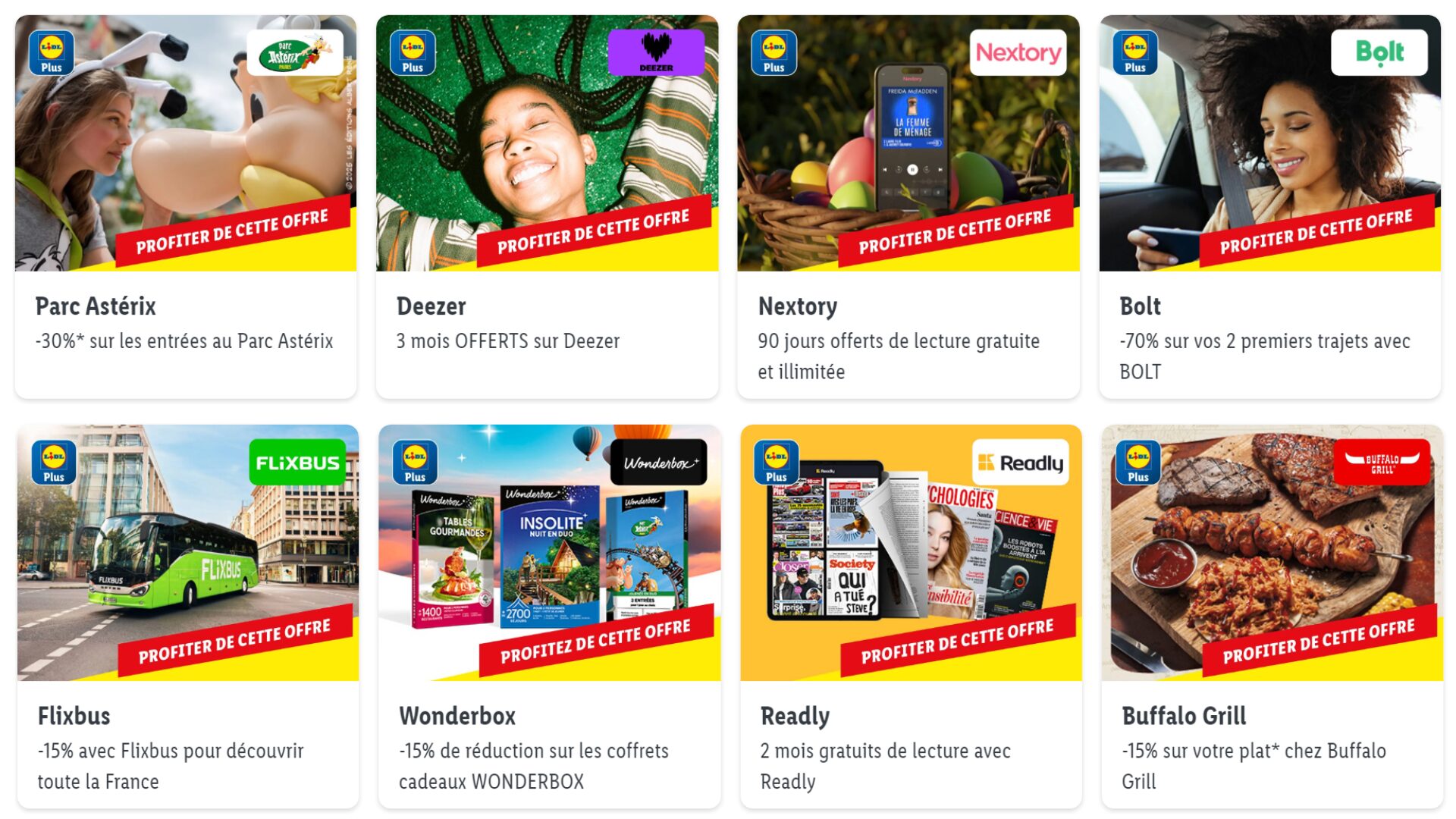Screen dimensions: 1456x819
Task: Click the black Wonderbox logo badge
Action: coord(658,462)
